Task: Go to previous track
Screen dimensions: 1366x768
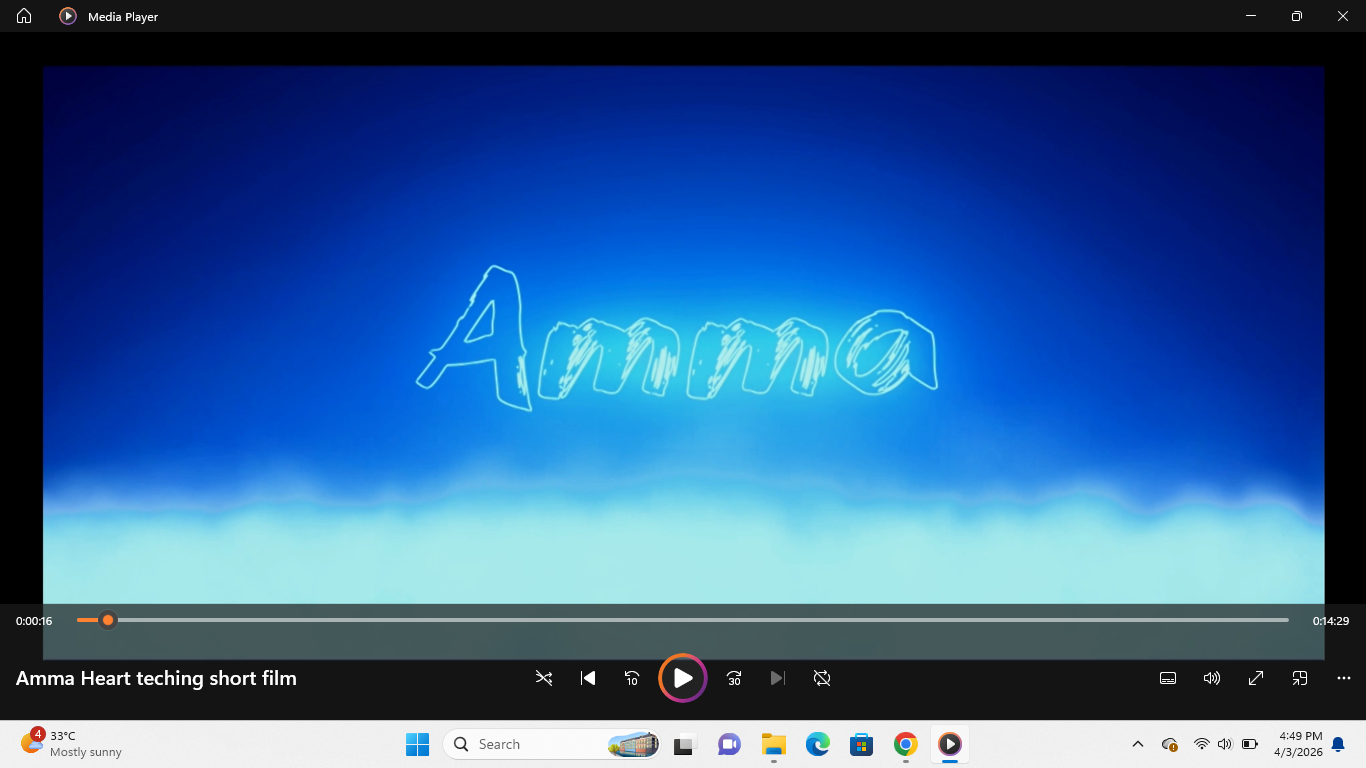Action: click(x=588, y=678)
